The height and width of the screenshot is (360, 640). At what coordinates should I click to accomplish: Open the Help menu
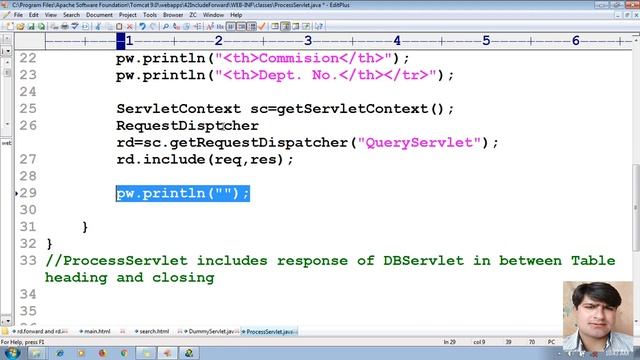pos(236,15)
